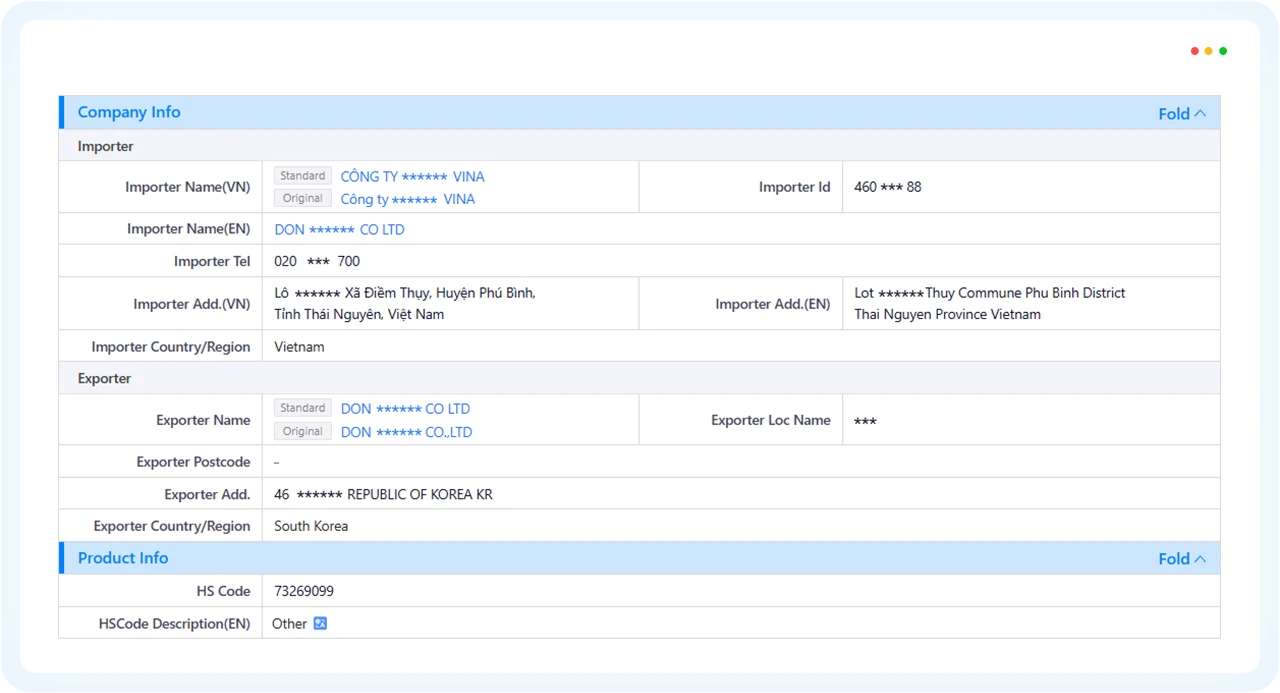Click the Exporter Add. label

tap(208, 494)
